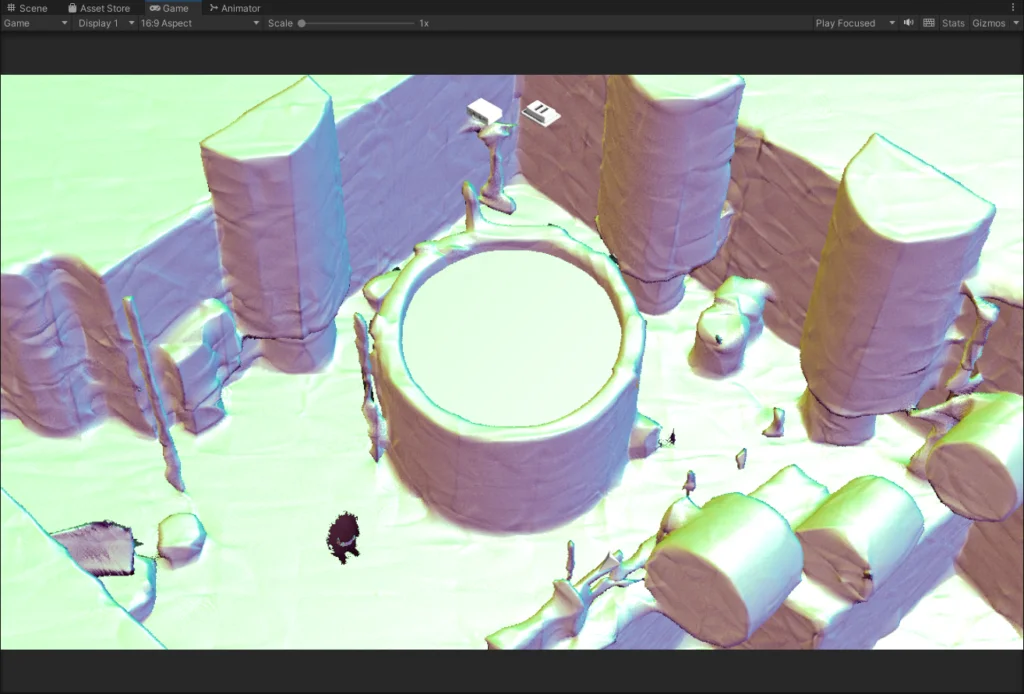
Task: Click the white pause button object in scene
Action: [541, 113]
